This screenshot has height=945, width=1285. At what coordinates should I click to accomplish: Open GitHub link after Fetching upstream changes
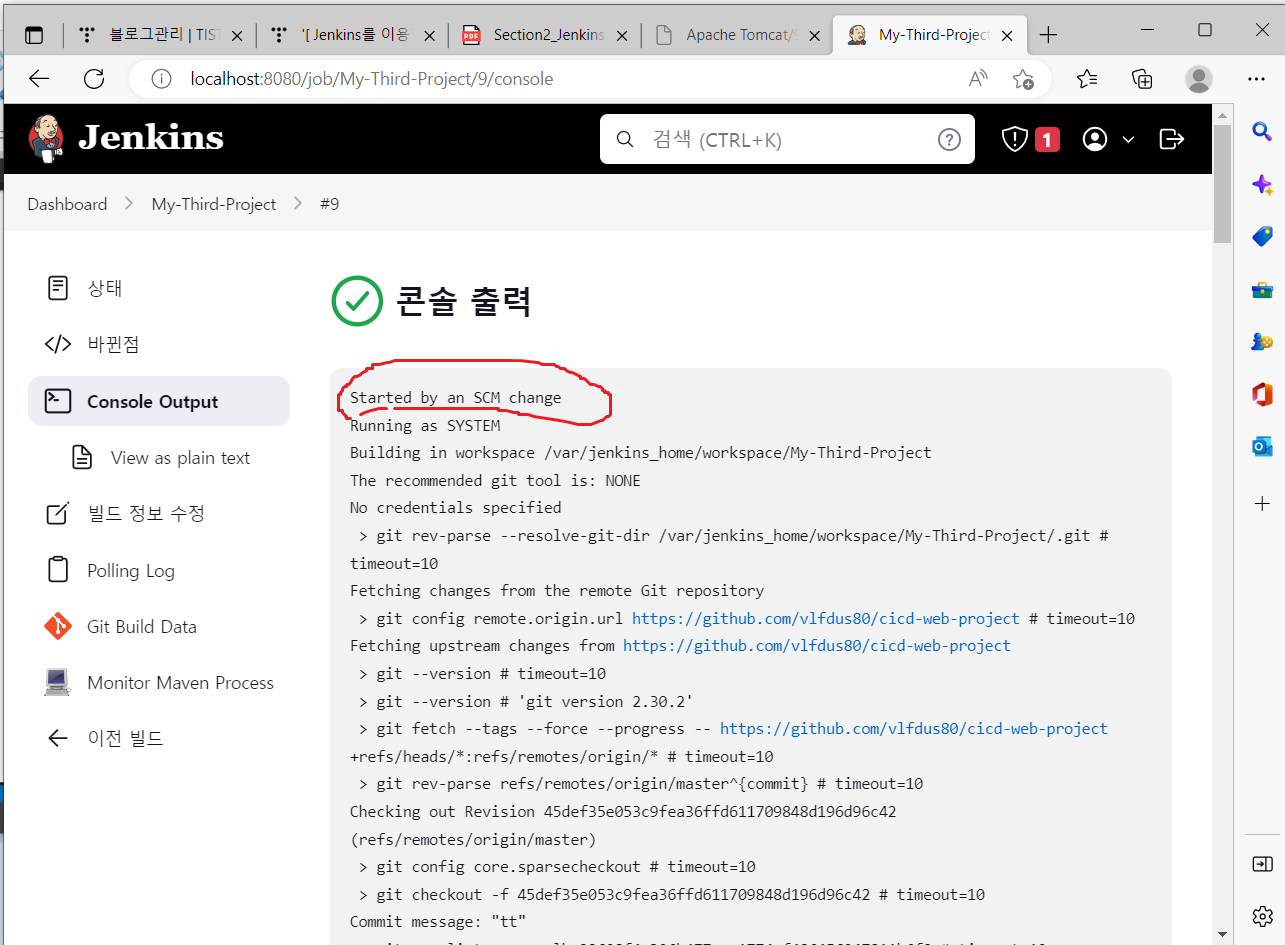click(x=817, y=646)
